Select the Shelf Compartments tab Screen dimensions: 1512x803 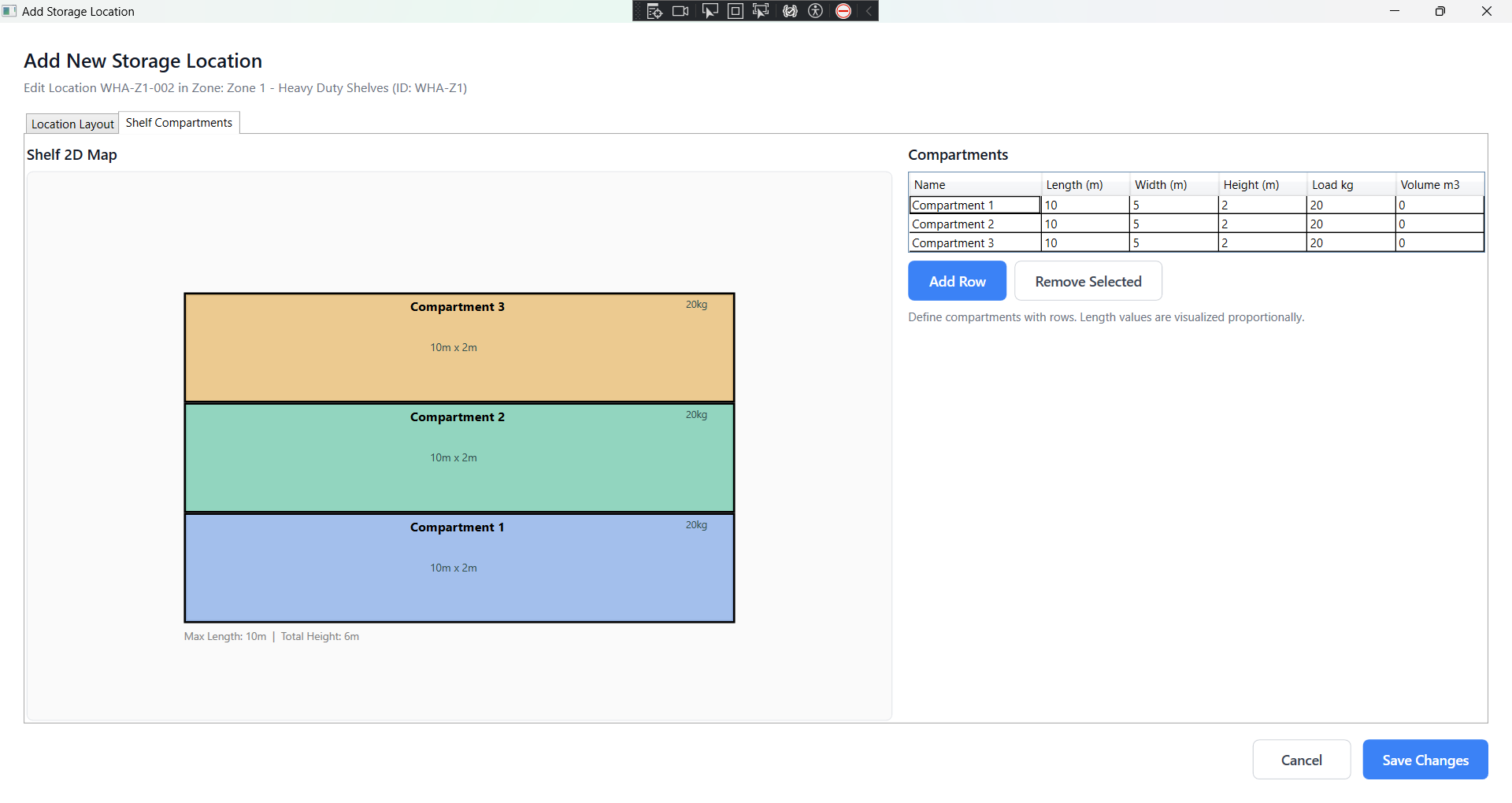click(179, 123)
